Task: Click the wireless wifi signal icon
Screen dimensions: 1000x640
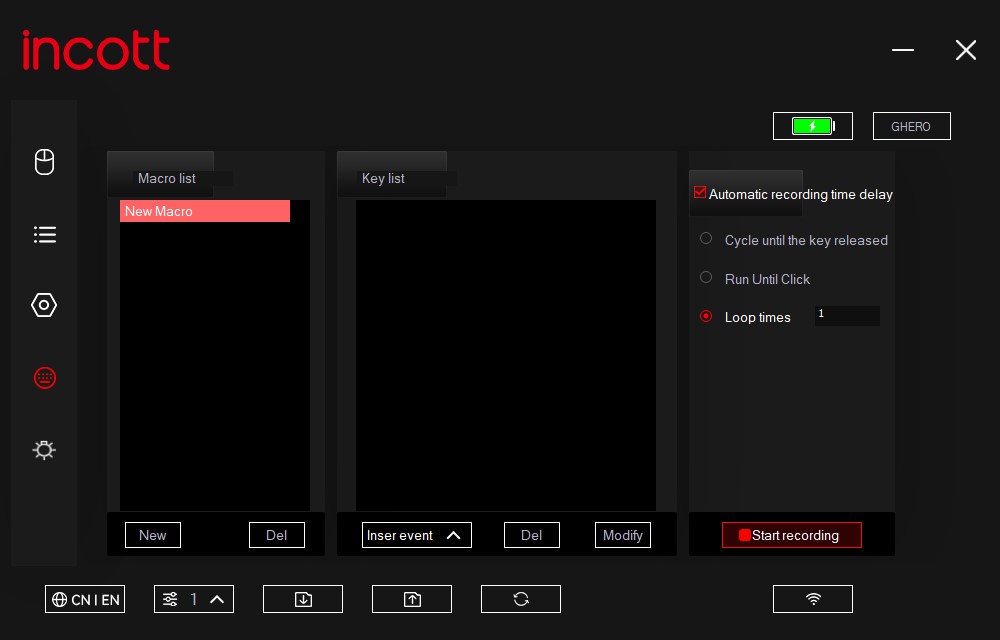Action: click(812, 599)
